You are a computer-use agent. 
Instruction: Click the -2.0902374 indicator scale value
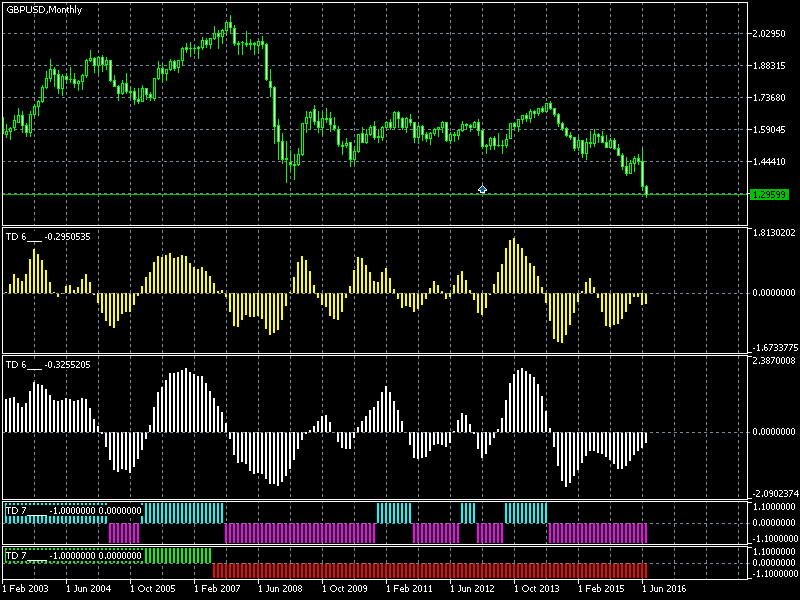[773, 494]
